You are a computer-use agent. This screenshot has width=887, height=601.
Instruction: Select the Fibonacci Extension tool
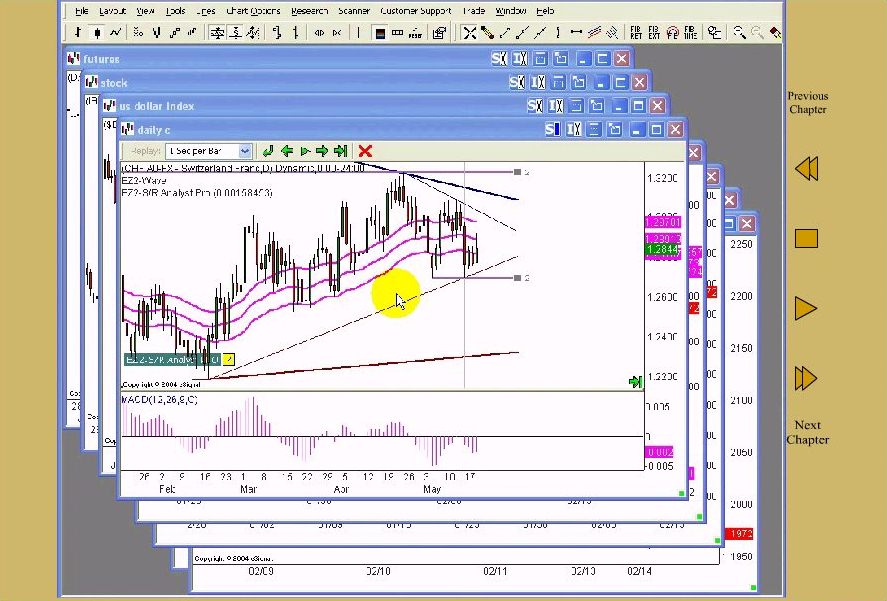click(x=653, y=33)
